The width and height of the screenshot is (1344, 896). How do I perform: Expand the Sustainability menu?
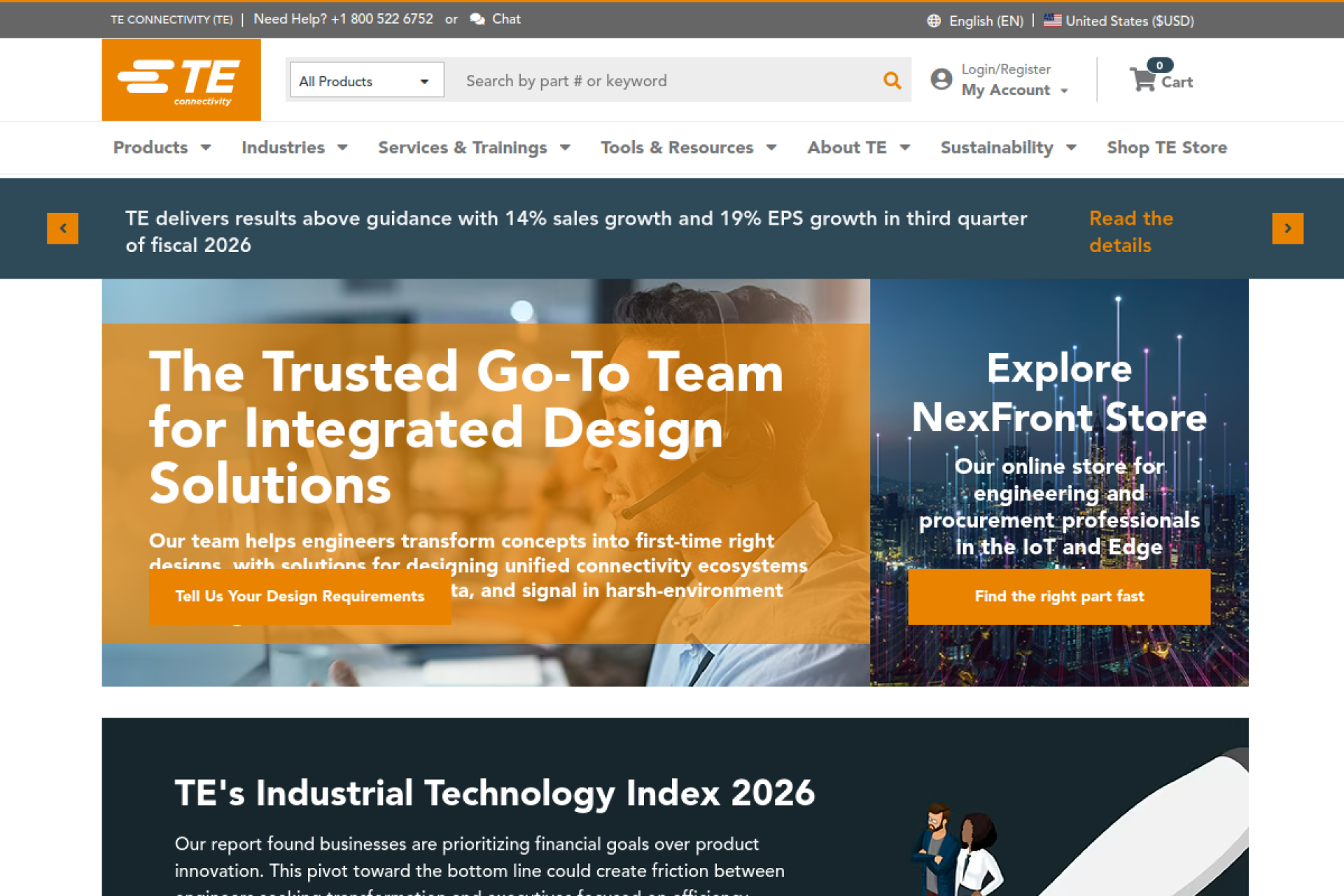click(1009, 148)
